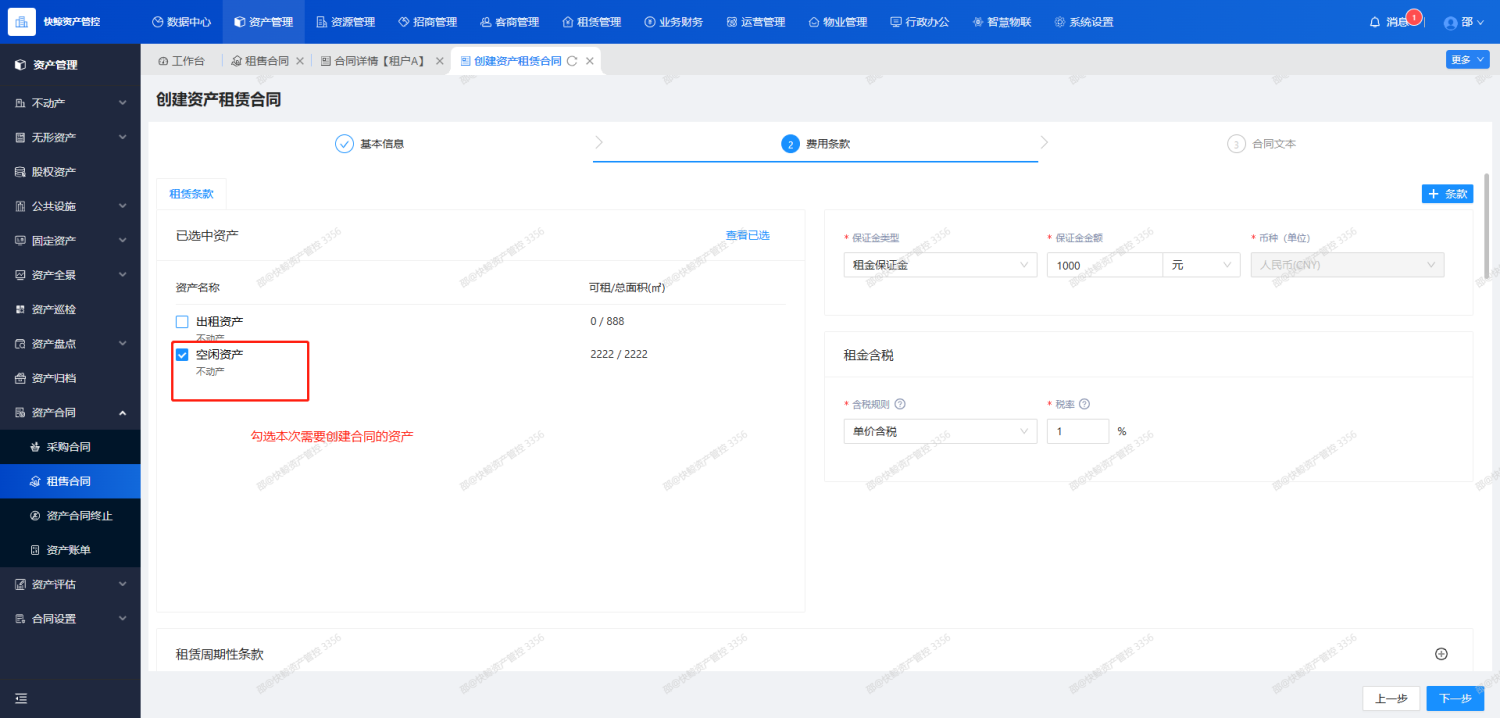
Task: Open the 元 unit dropdown
Action: 1202,265
